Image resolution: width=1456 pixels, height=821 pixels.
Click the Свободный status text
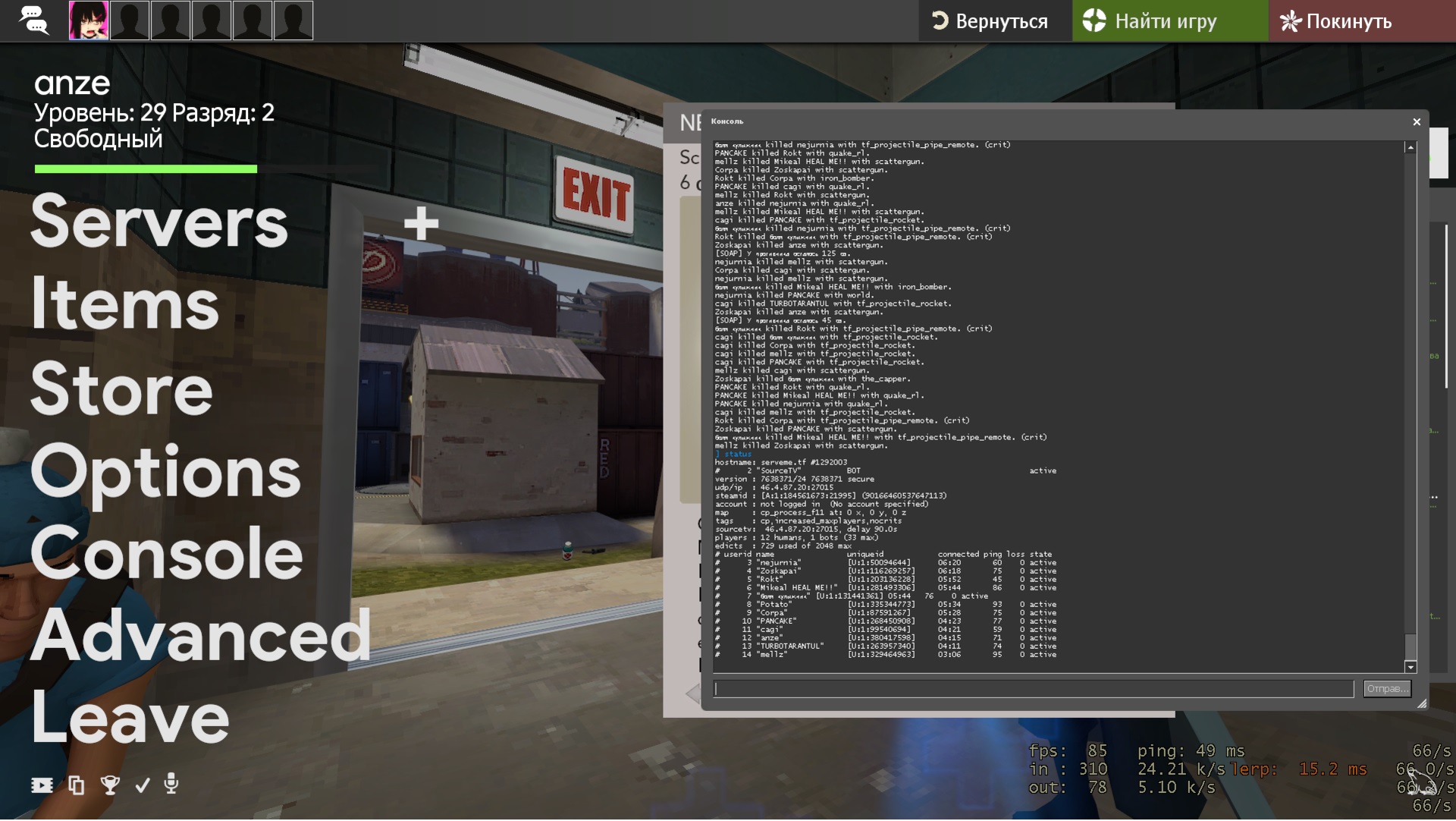tap(98, 139)
